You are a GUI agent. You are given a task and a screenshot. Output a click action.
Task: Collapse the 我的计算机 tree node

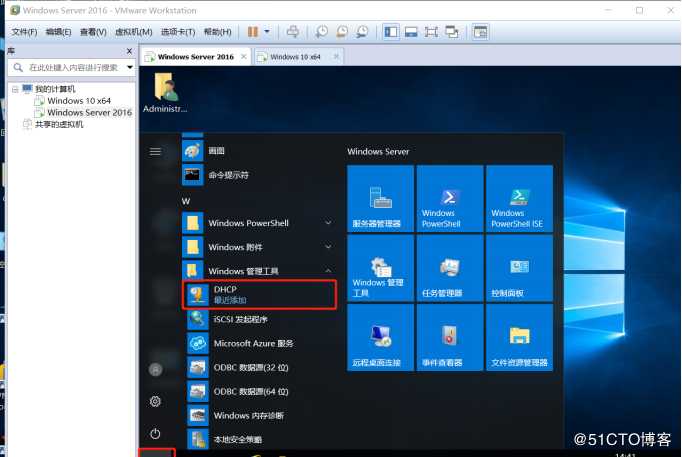[15, 89]
